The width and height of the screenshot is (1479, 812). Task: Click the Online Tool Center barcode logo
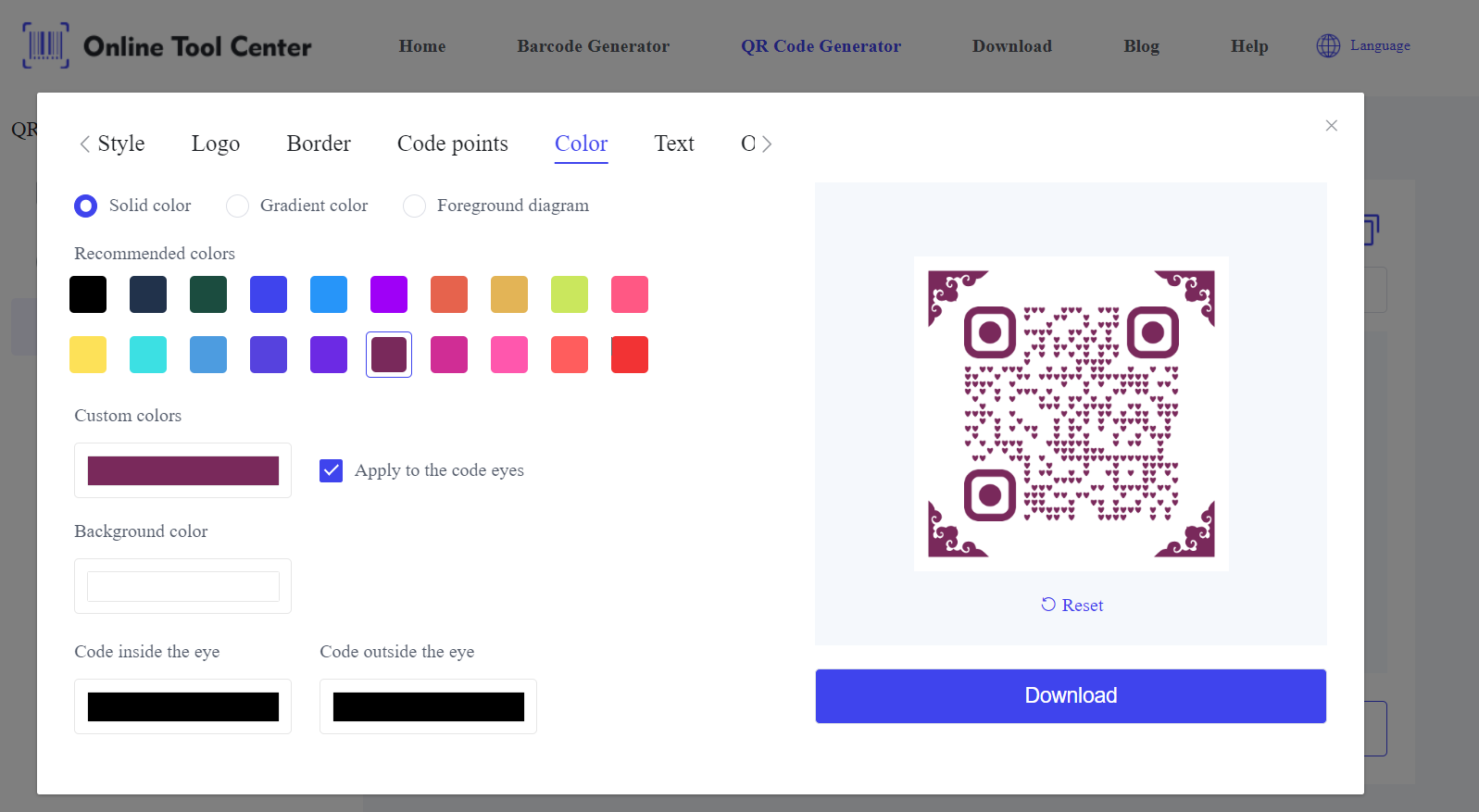45,45
